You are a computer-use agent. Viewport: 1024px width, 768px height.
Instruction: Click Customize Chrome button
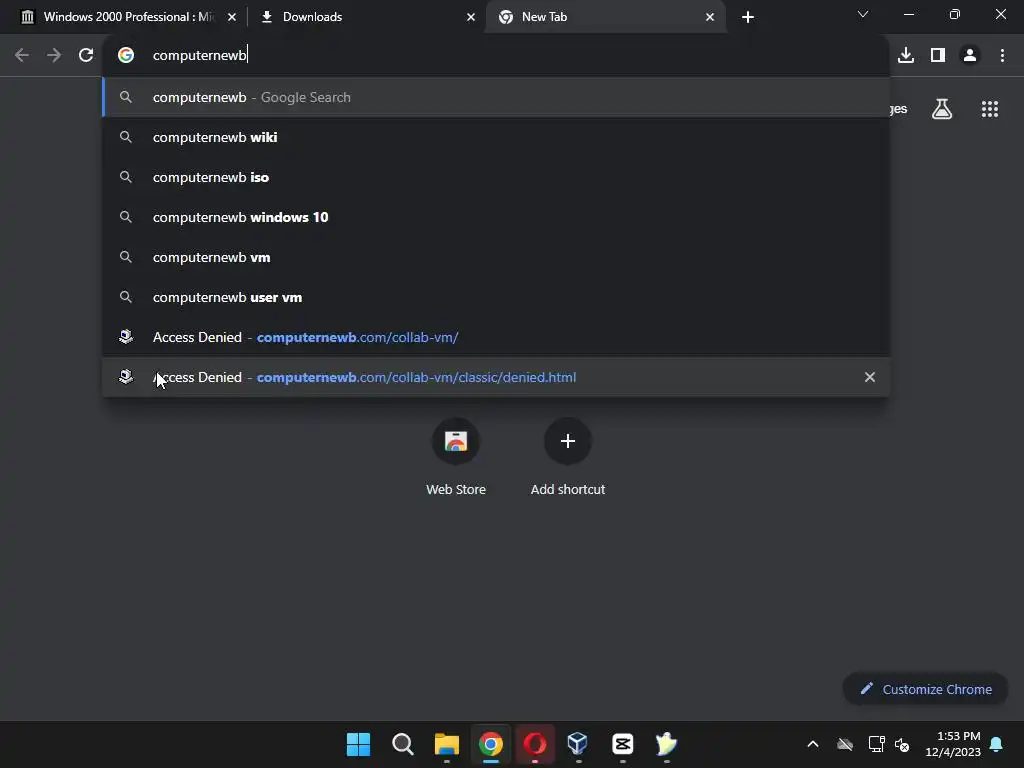pos(925,689)
